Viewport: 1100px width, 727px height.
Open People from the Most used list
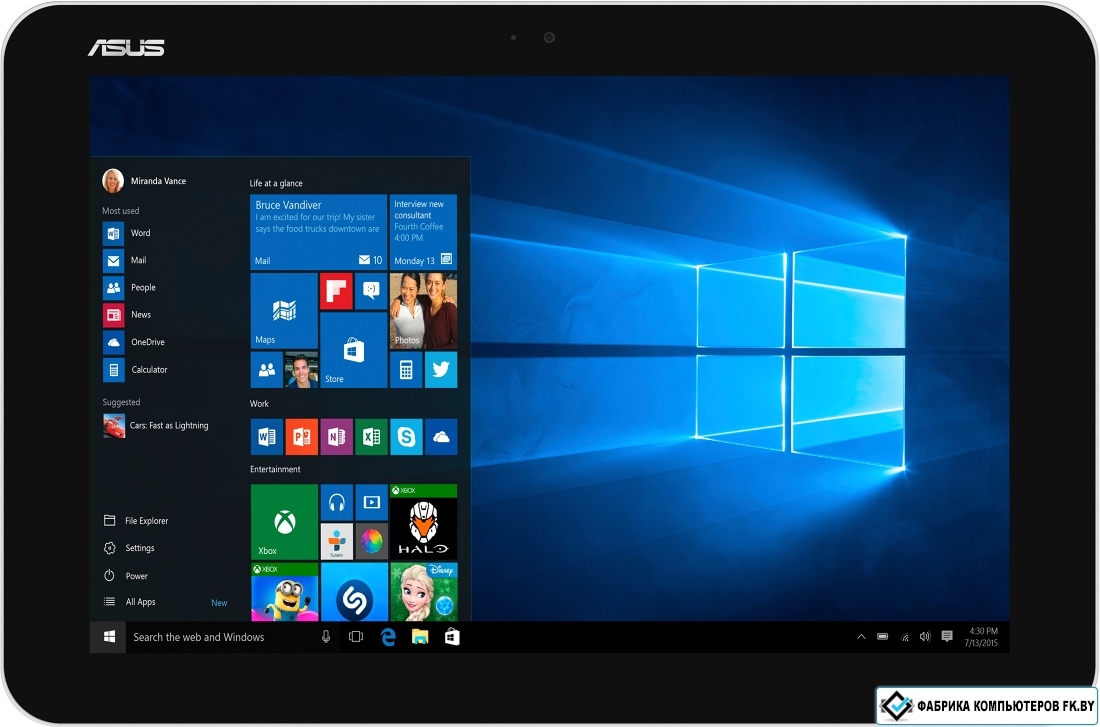[130, 288]
